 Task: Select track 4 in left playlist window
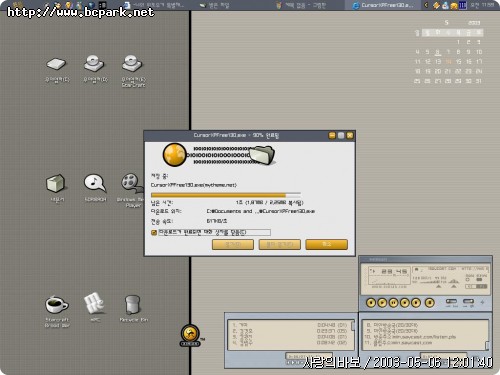pos(289,343)
